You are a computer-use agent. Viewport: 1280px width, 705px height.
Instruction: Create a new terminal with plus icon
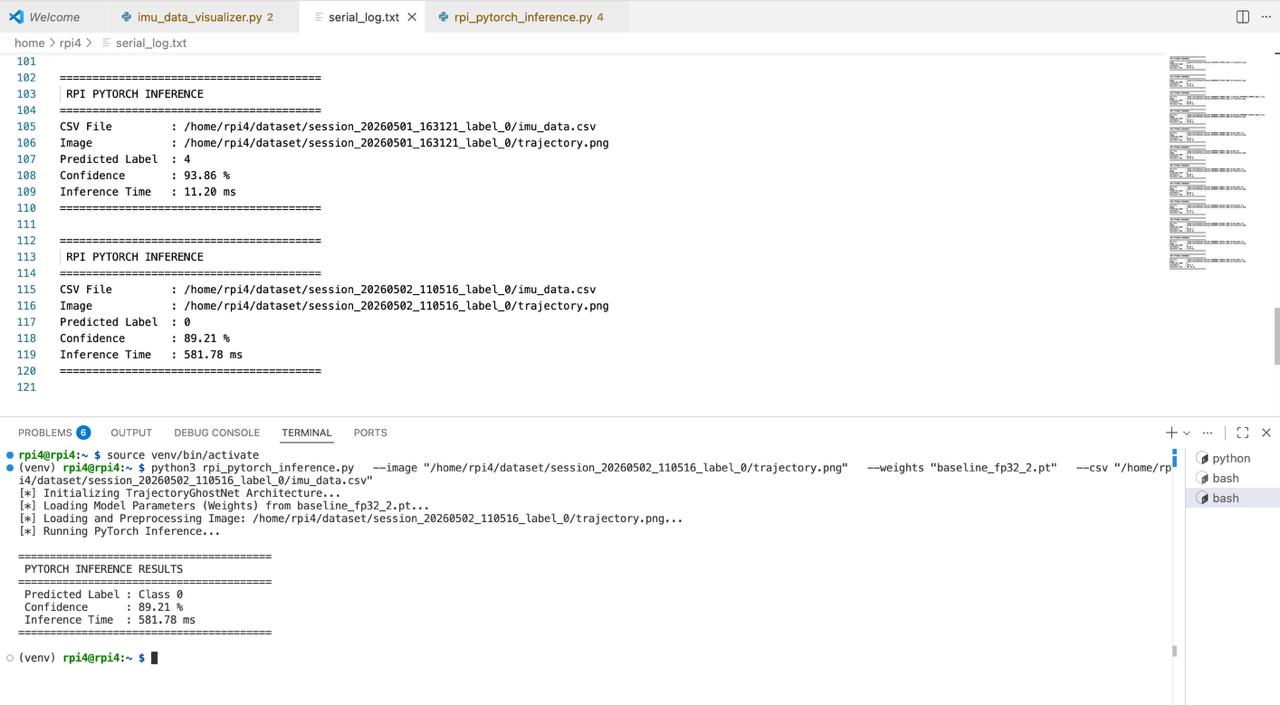[x=1171, y=433]
